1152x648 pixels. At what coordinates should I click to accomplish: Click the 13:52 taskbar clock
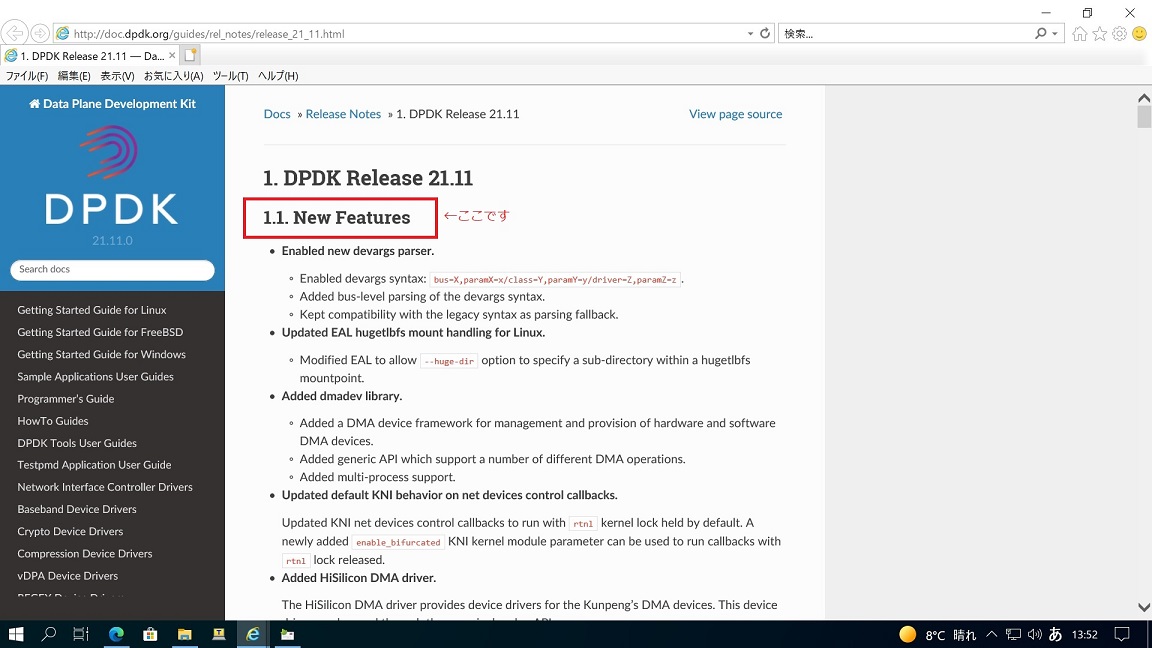[1084, 635]
